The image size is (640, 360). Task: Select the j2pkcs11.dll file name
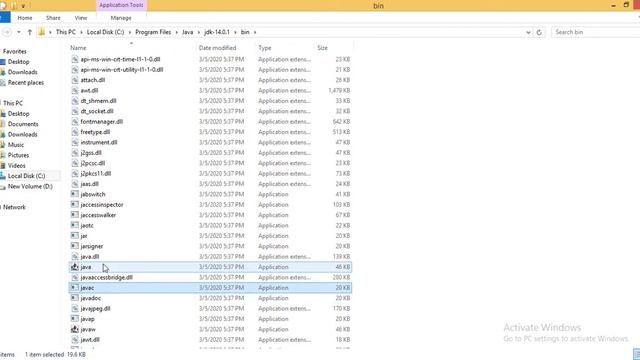click(x=96, y=173)
